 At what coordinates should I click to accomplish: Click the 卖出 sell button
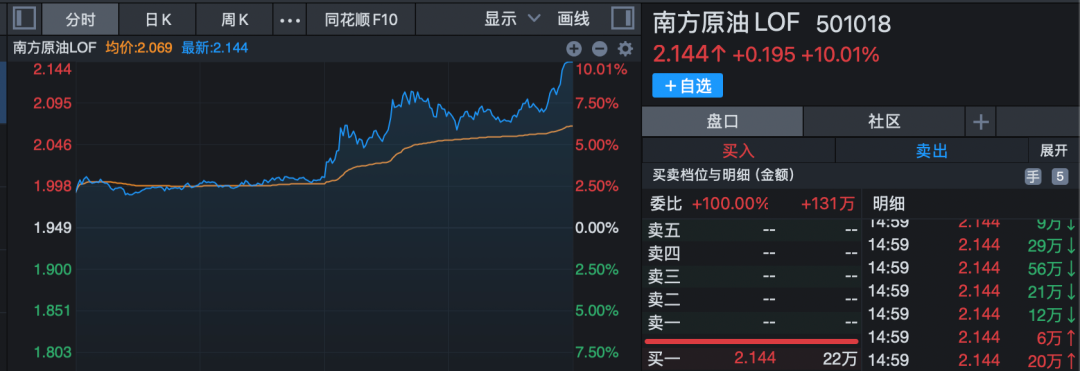coord(931,150)
